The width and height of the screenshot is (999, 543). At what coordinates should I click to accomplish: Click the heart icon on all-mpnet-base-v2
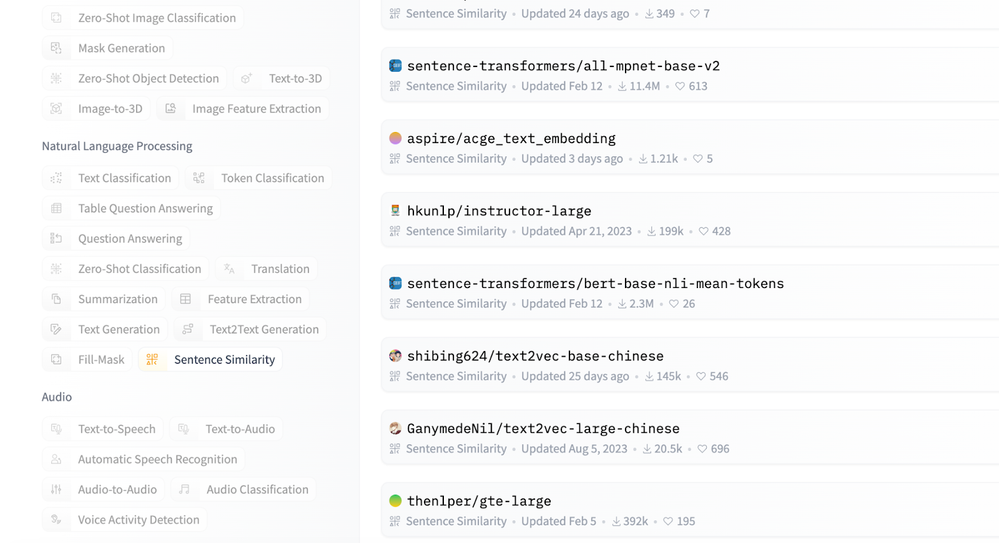pyautogui.click(x=680, y=87)
